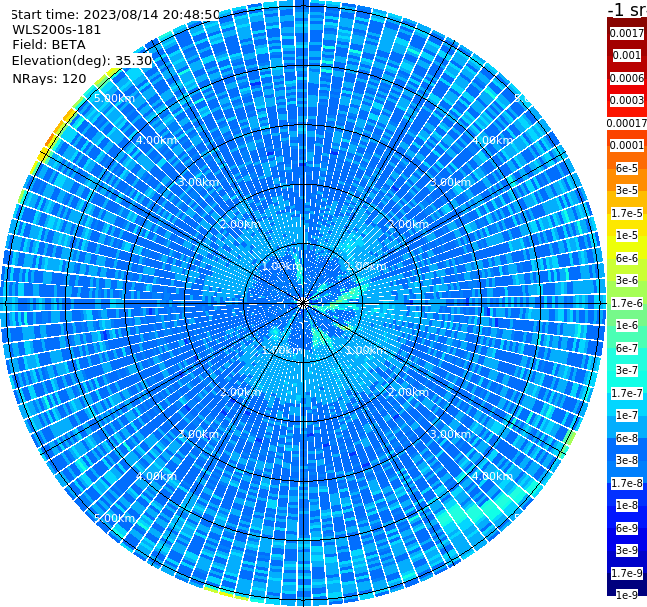Viewport: 647px width, 607px height.
Task: Select the Elevation(deg): 35.30 text
Action: coord(82,61)
